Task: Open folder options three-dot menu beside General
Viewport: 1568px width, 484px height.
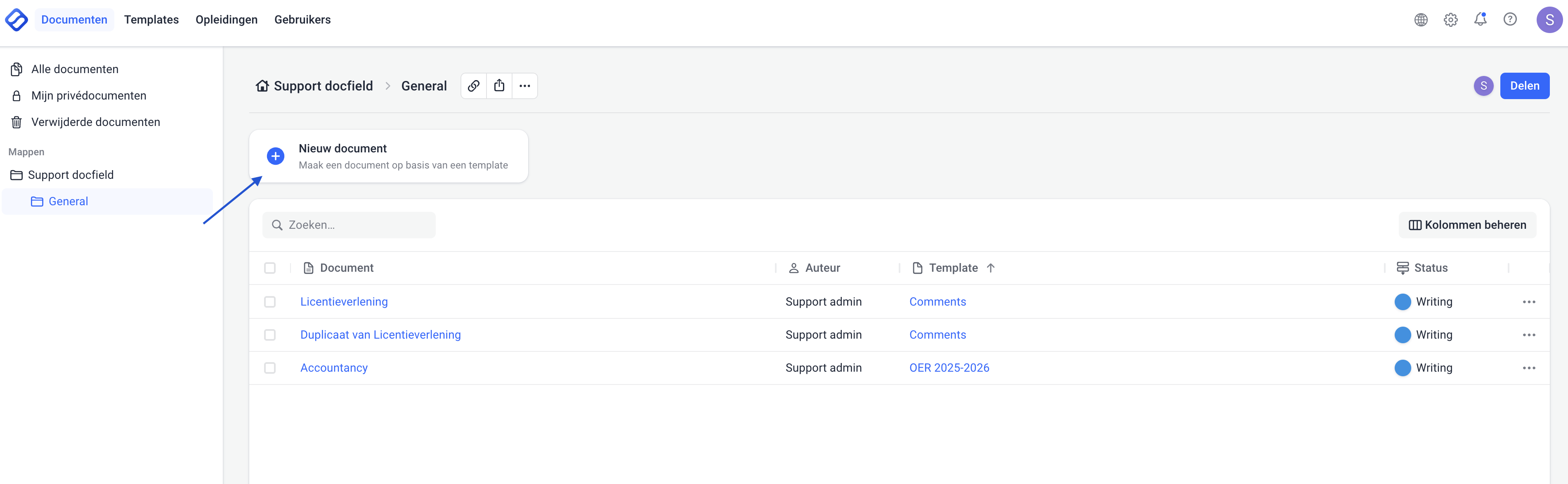Action: click(525, 86)
